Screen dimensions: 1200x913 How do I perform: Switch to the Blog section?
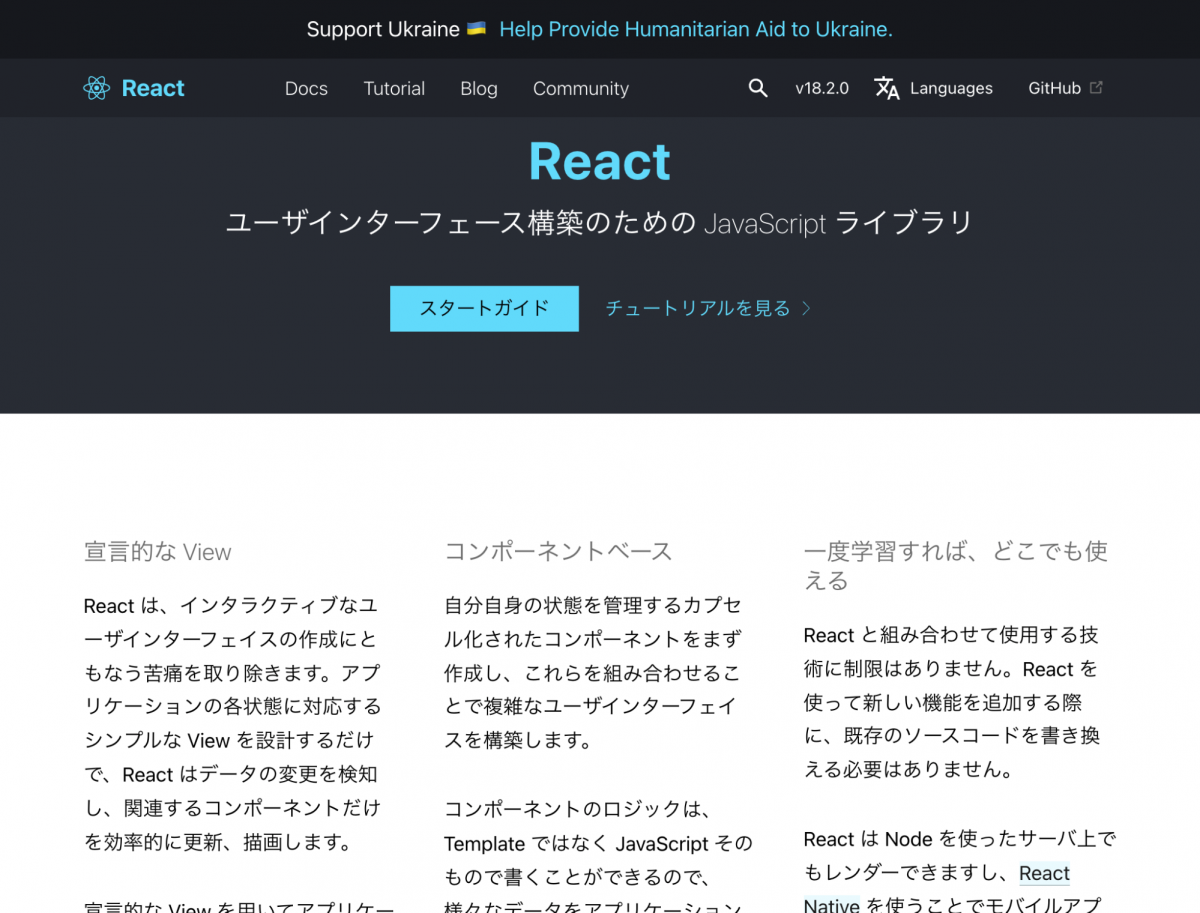coord(478,88)
